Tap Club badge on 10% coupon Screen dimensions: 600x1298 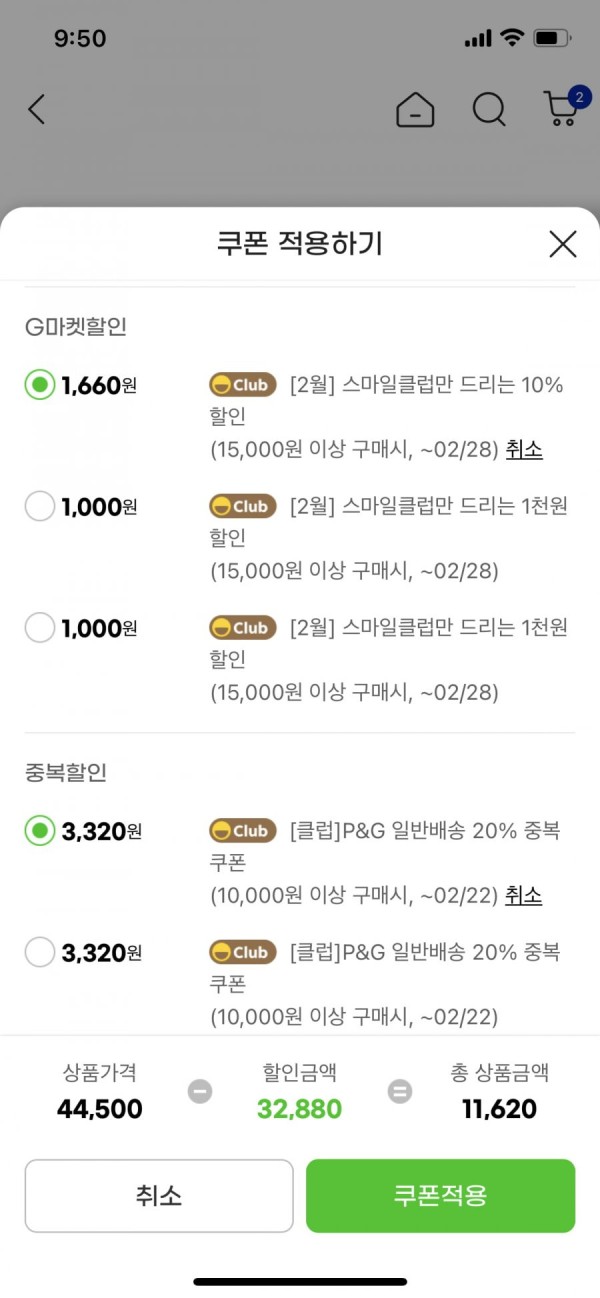[x=242, y=385]
